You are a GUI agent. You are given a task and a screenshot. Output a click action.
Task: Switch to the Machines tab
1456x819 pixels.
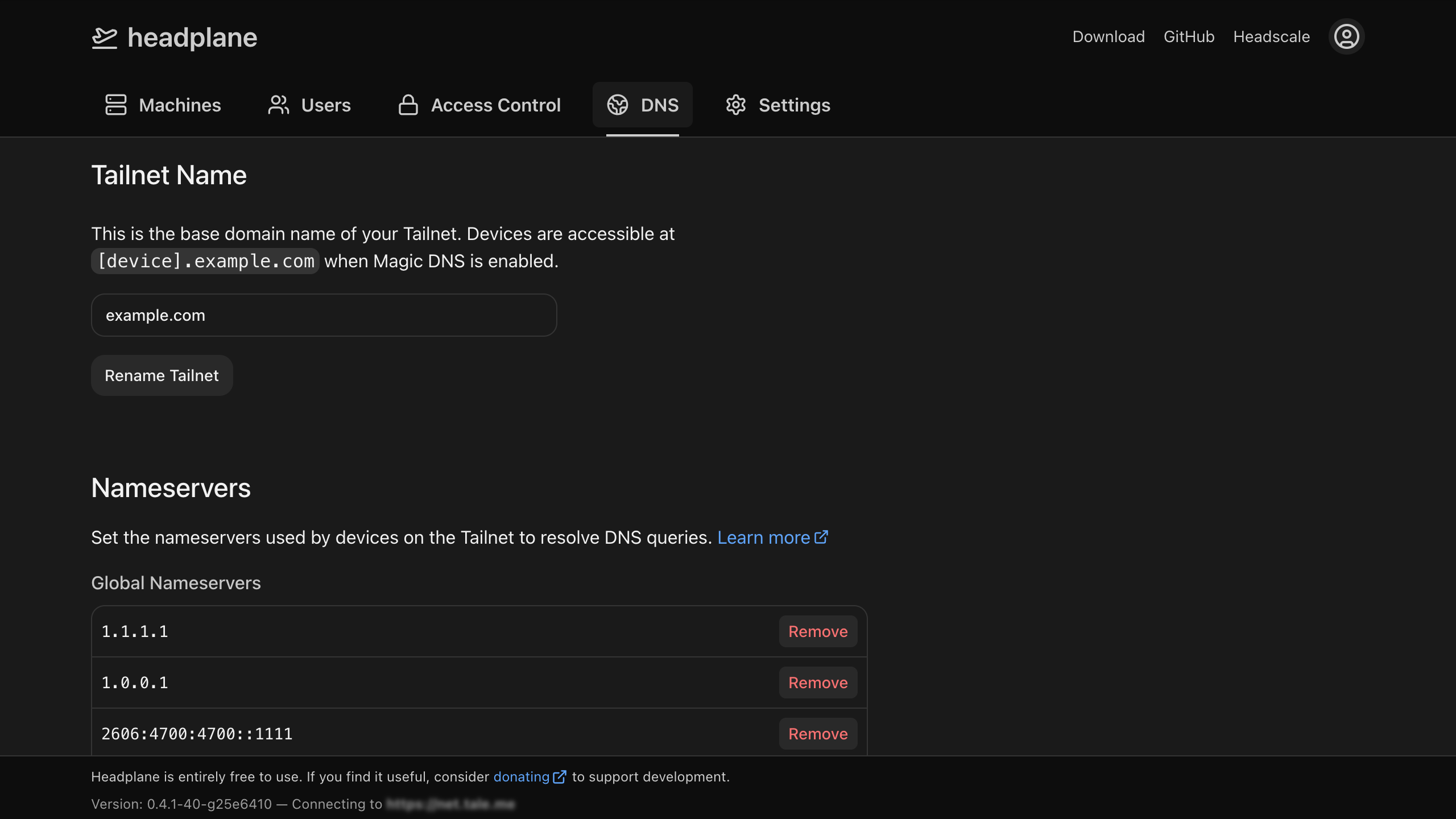click(x=163, y=105)
